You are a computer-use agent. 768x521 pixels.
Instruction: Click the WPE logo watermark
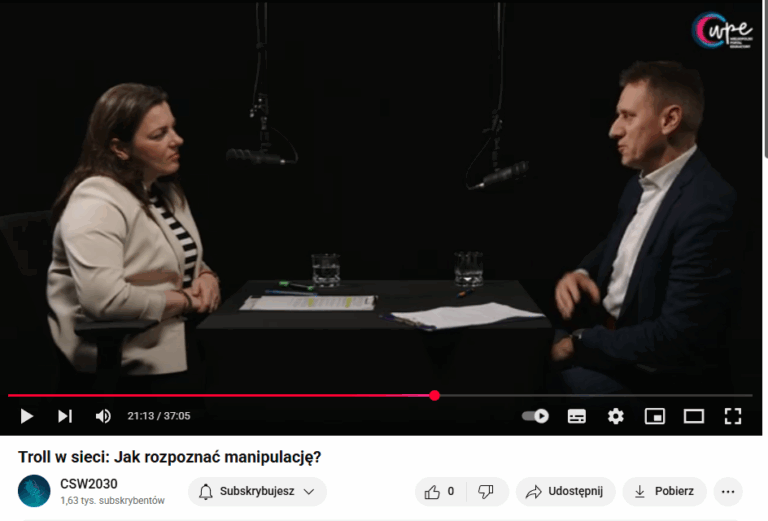pos(721,30)
